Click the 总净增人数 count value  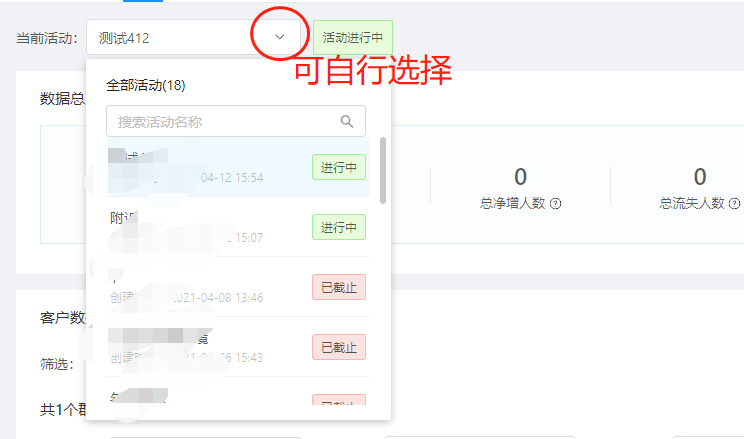pos(521,177)
